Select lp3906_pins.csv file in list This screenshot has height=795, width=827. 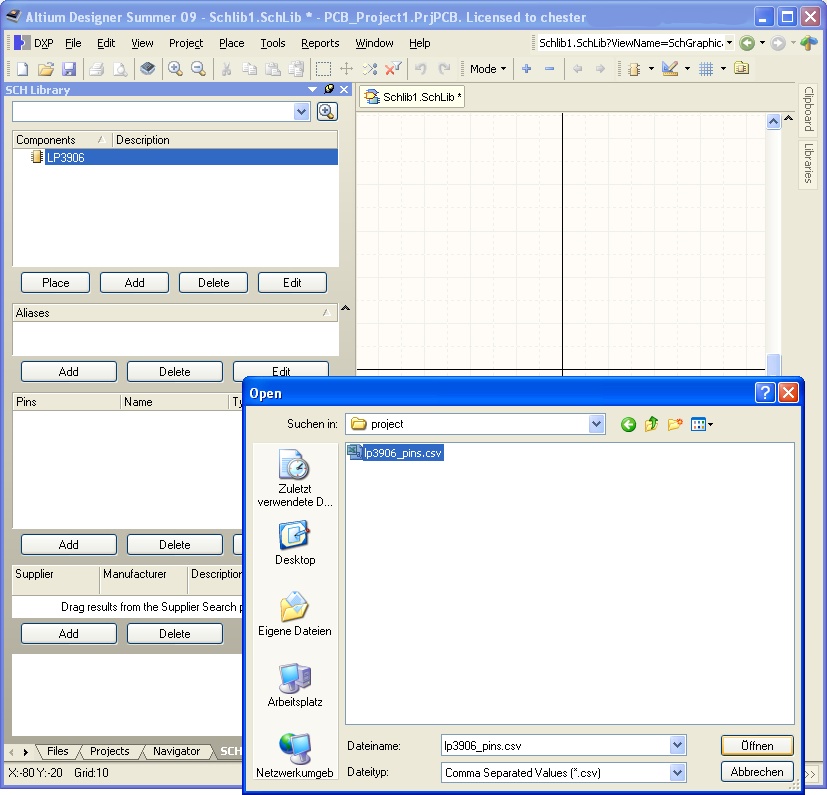pyautogui.click(x=396, y=453)
